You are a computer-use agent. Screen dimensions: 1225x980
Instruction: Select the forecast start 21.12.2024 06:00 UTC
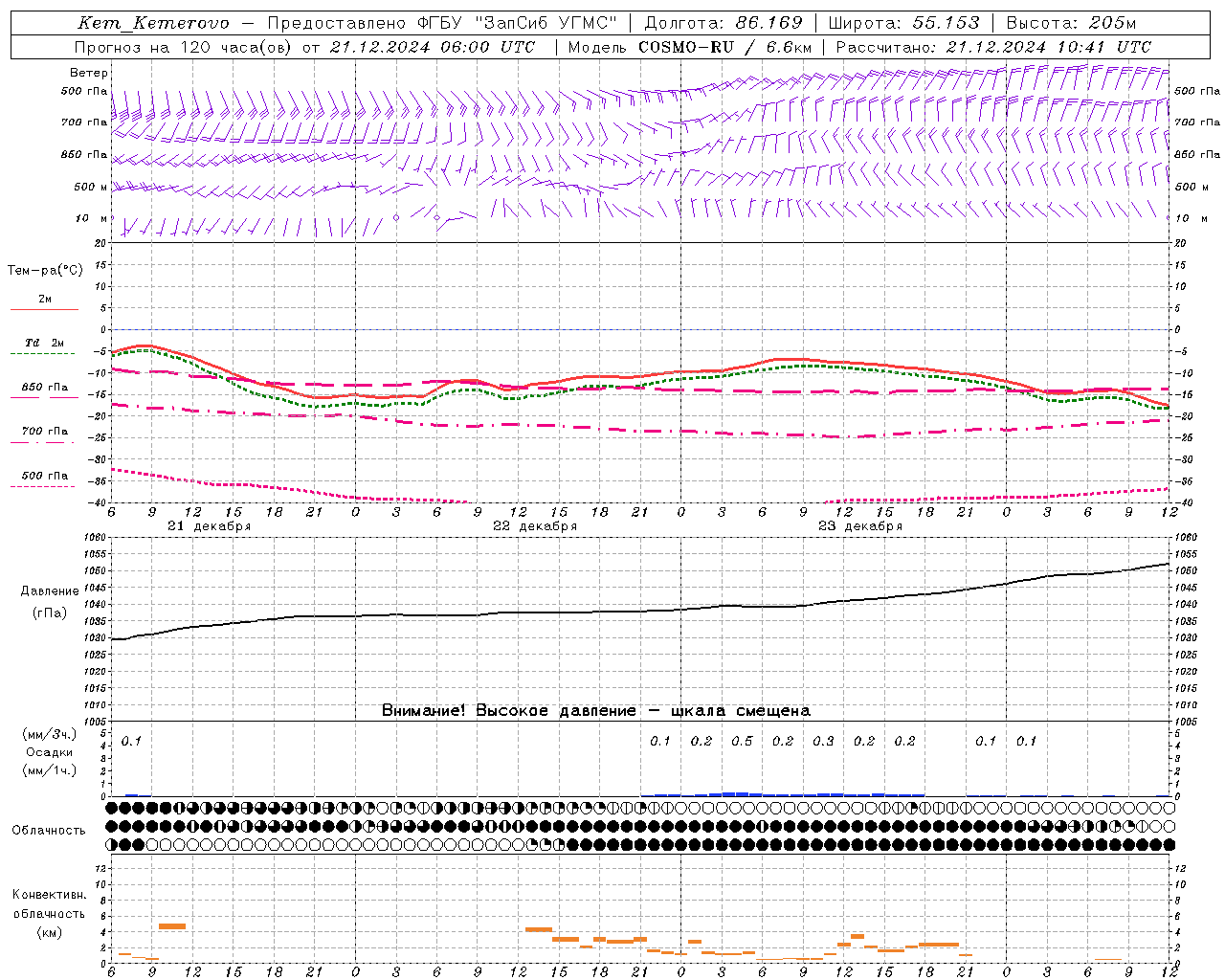tap(433, 47)
